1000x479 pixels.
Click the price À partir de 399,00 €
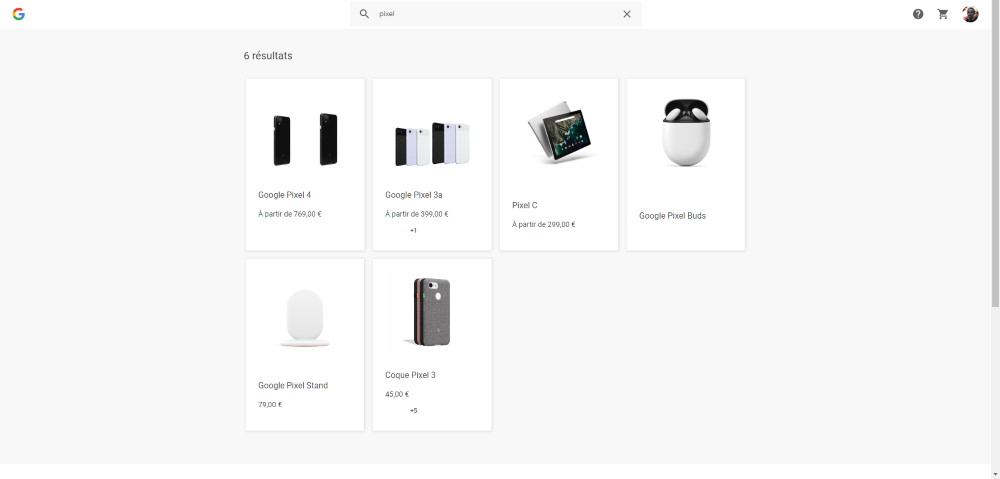tap(416, 214)
